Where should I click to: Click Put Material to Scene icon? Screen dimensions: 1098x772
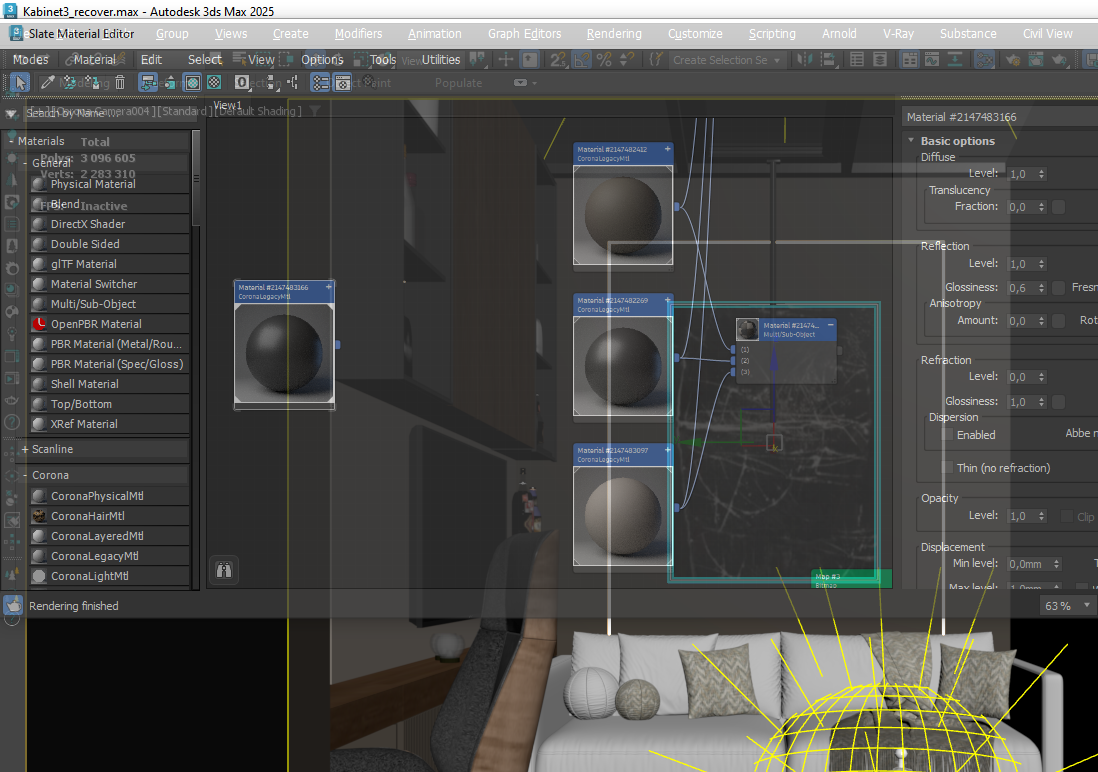point(69,83)
